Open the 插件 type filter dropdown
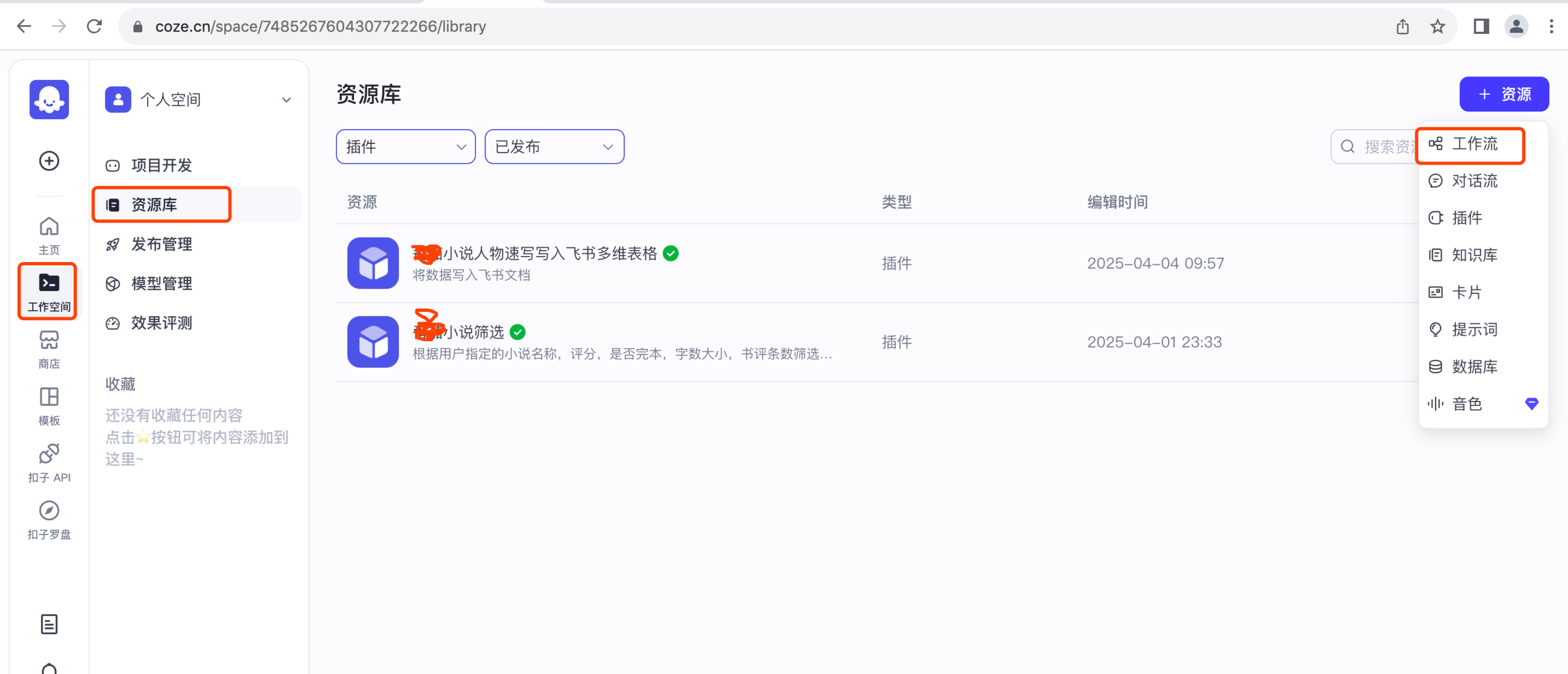This screenshot has width=1568, height=674. 405,147
